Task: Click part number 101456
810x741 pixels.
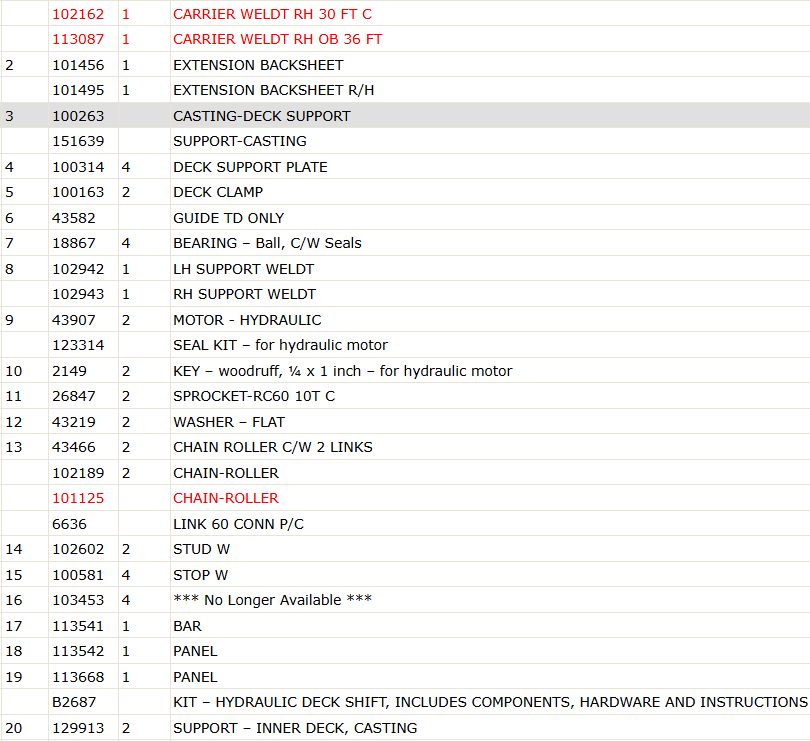Action: [78, 65]
